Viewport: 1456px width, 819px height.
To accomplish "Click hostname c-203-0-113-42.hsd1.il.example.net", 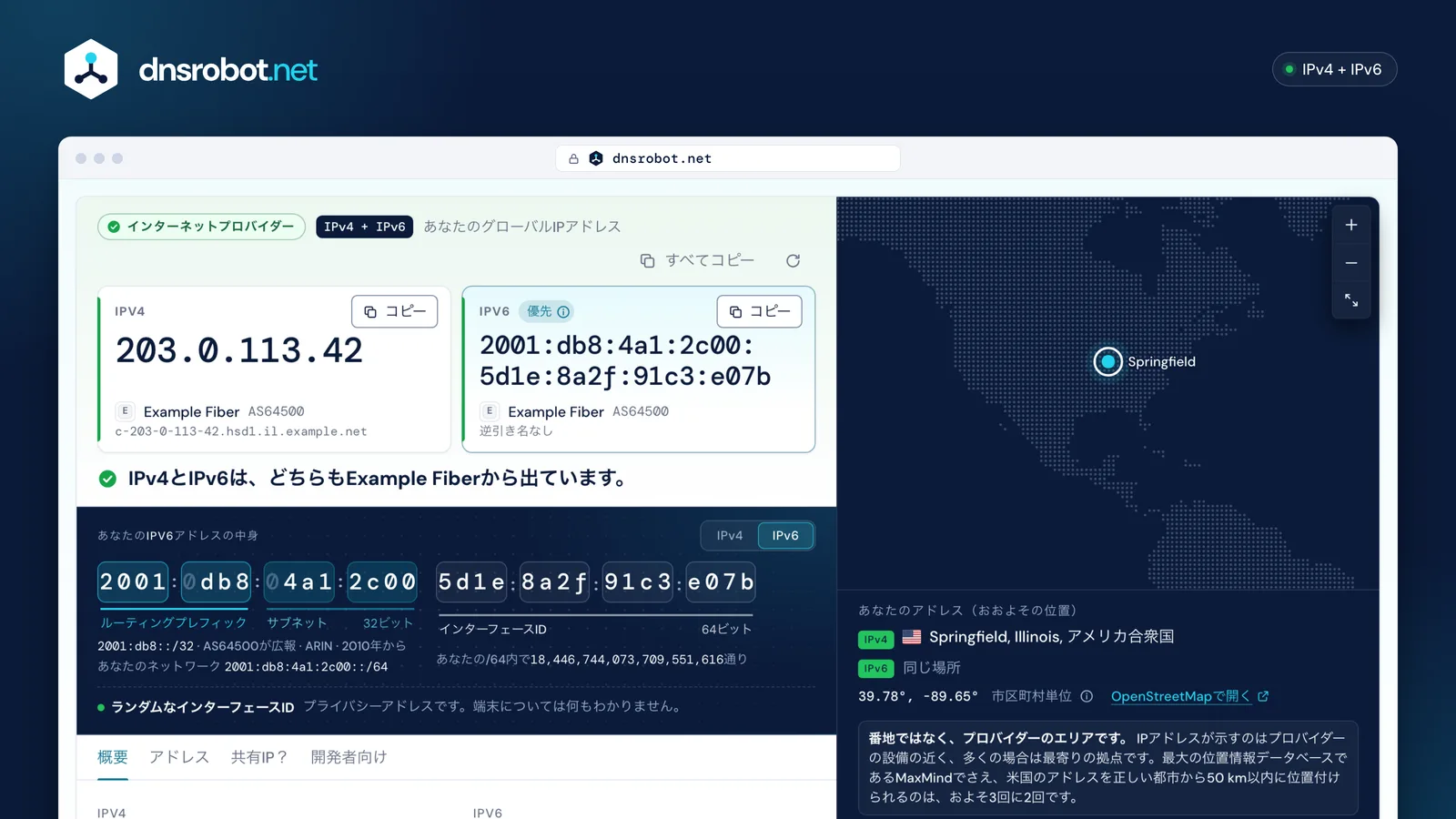I will pos(241,431).
